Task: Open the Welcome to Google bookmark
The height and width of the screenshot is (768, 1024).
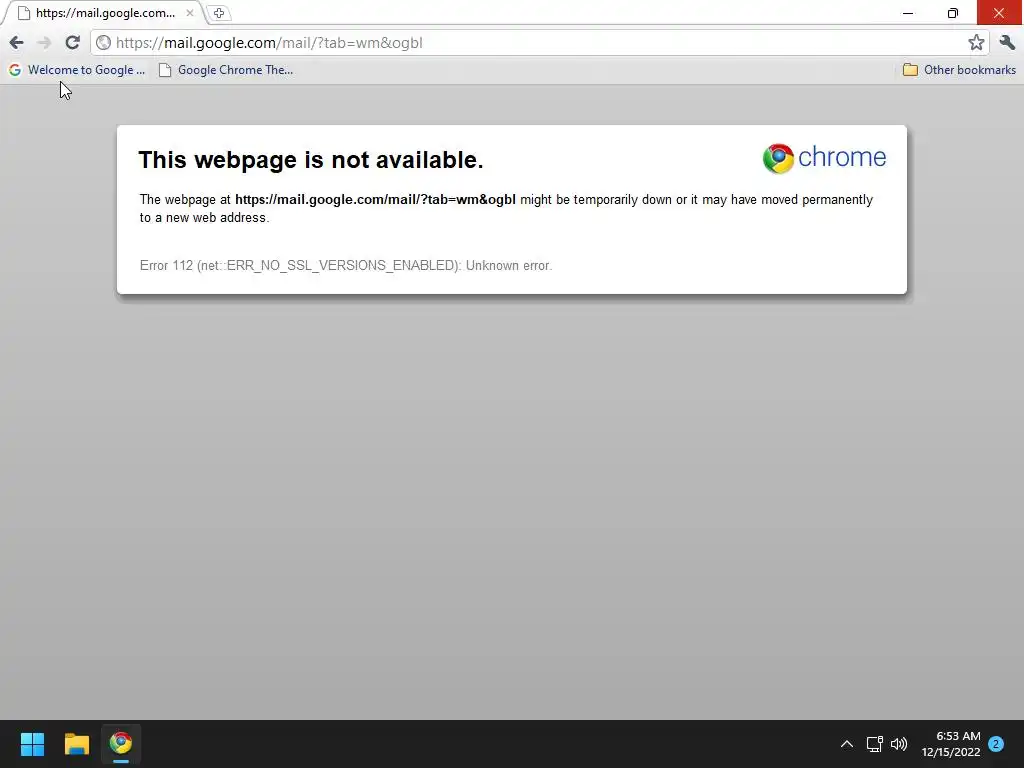Action: tap(77, 70)
